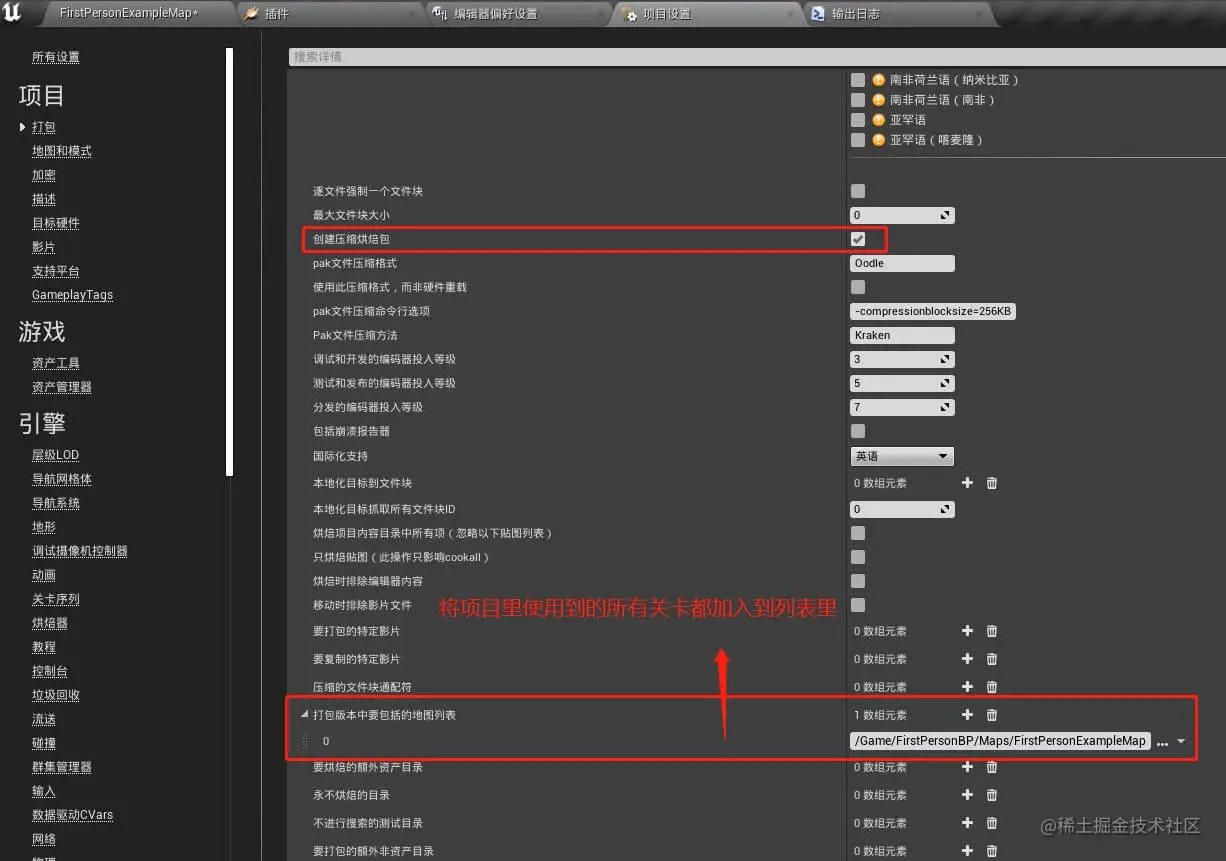Click the plugin icon on 插件 tab

251,14
